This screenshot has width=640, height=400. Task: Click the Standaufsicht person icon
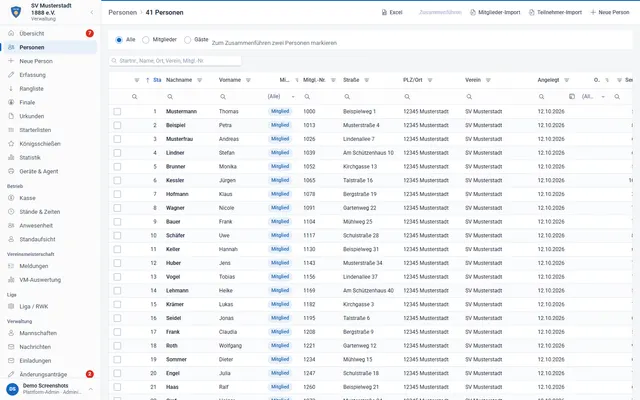point(11,239)
